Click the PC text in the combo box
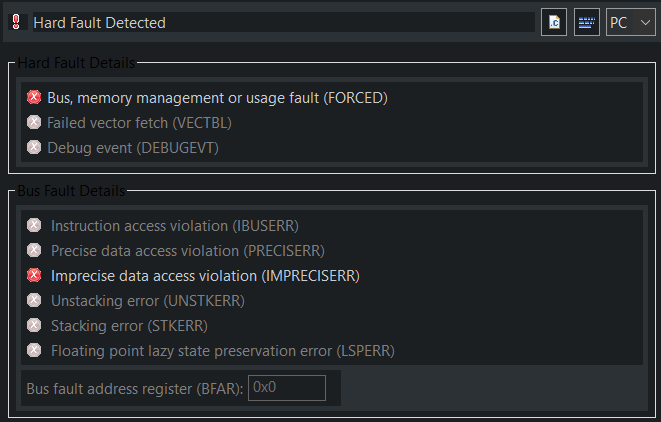Screen dimensions: 661x422 [x=618, y=23]
